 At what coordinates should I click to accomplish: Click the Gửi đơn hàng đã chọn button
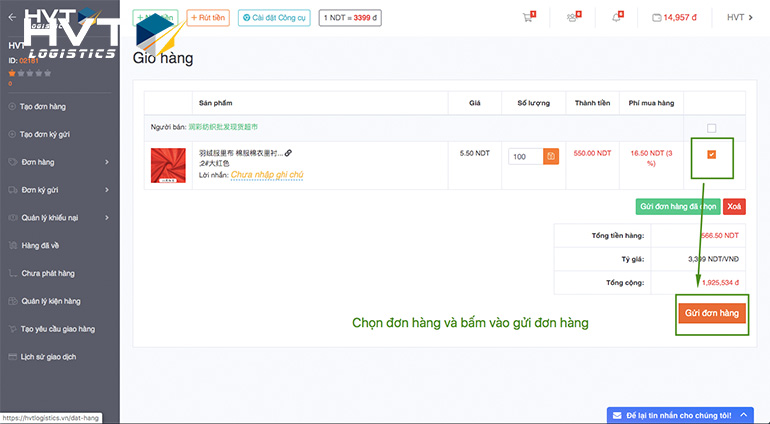678,206
